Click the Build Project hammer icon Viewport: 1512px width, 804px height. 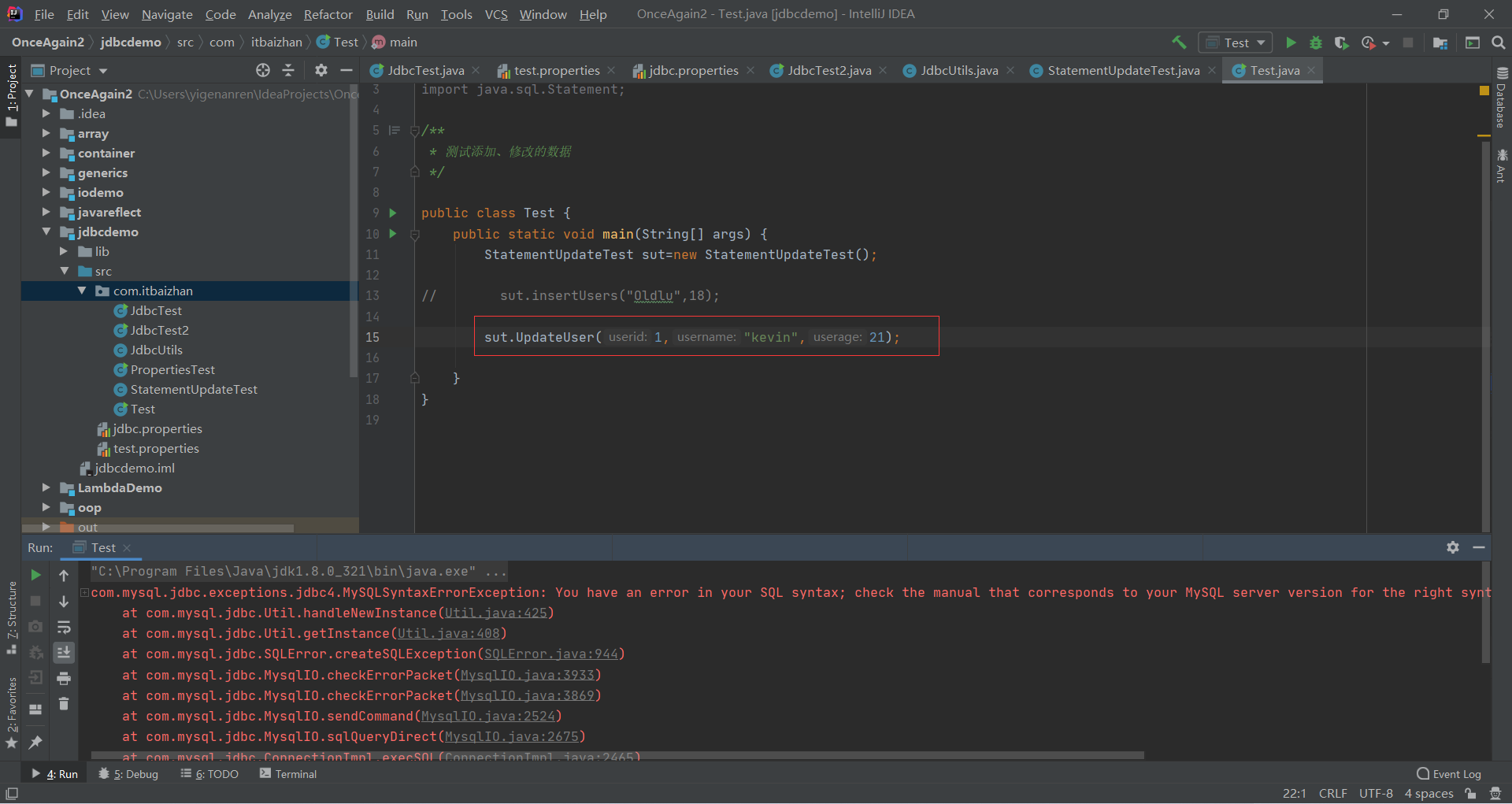click(1179, 43)
